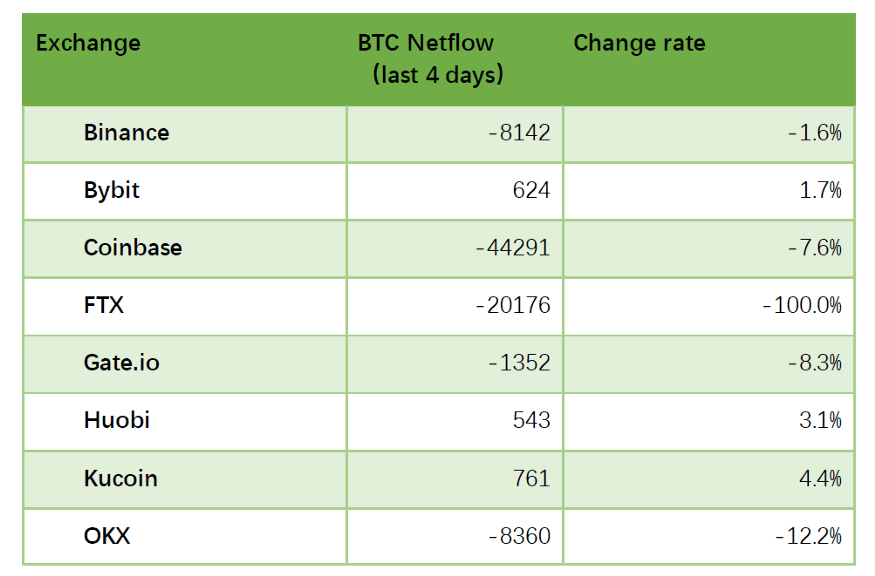Select the Coinbase exchange cell
This screenshot has height=576, width=875.
132,248
